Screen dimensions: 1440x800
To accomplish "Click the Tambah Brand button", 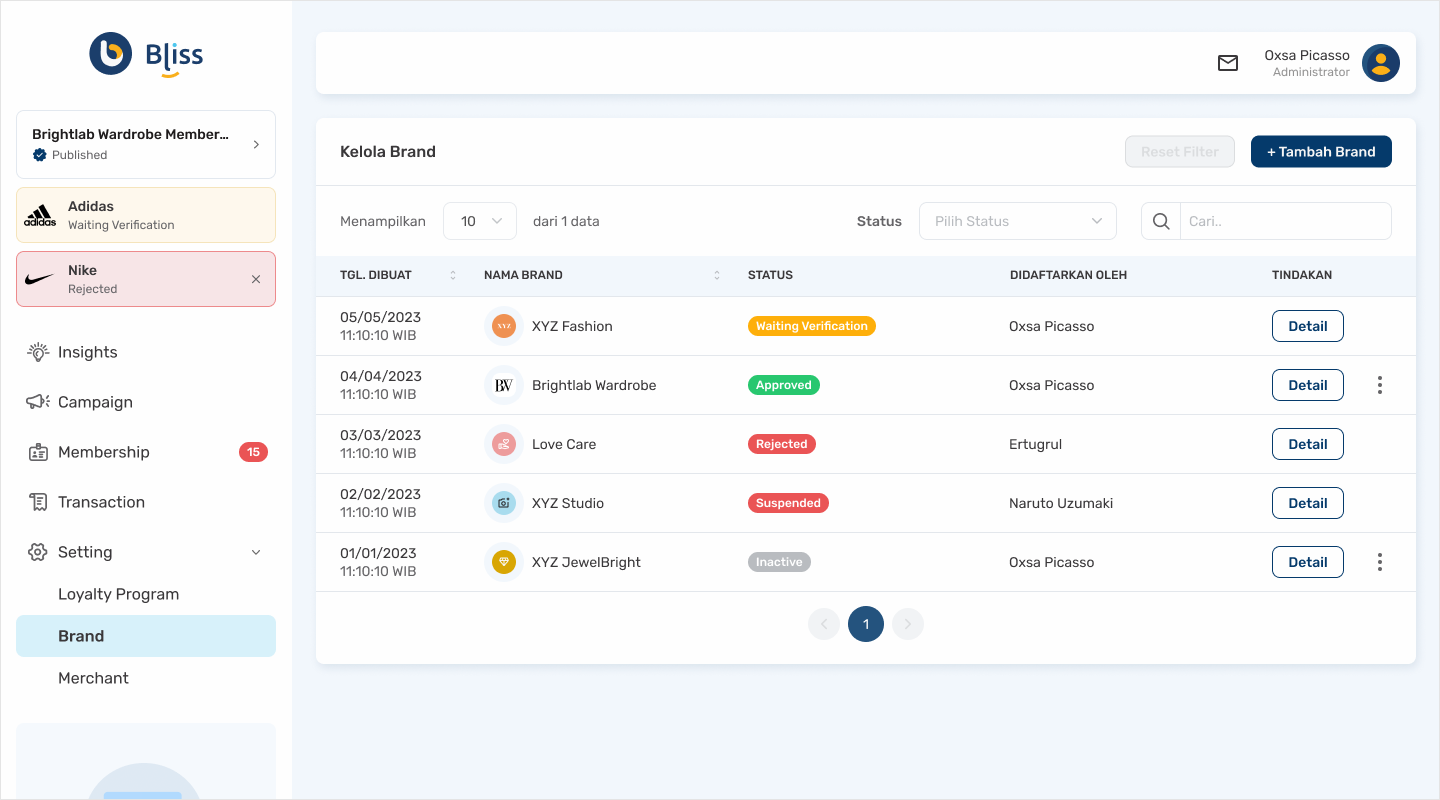I will click(1321, 152).
